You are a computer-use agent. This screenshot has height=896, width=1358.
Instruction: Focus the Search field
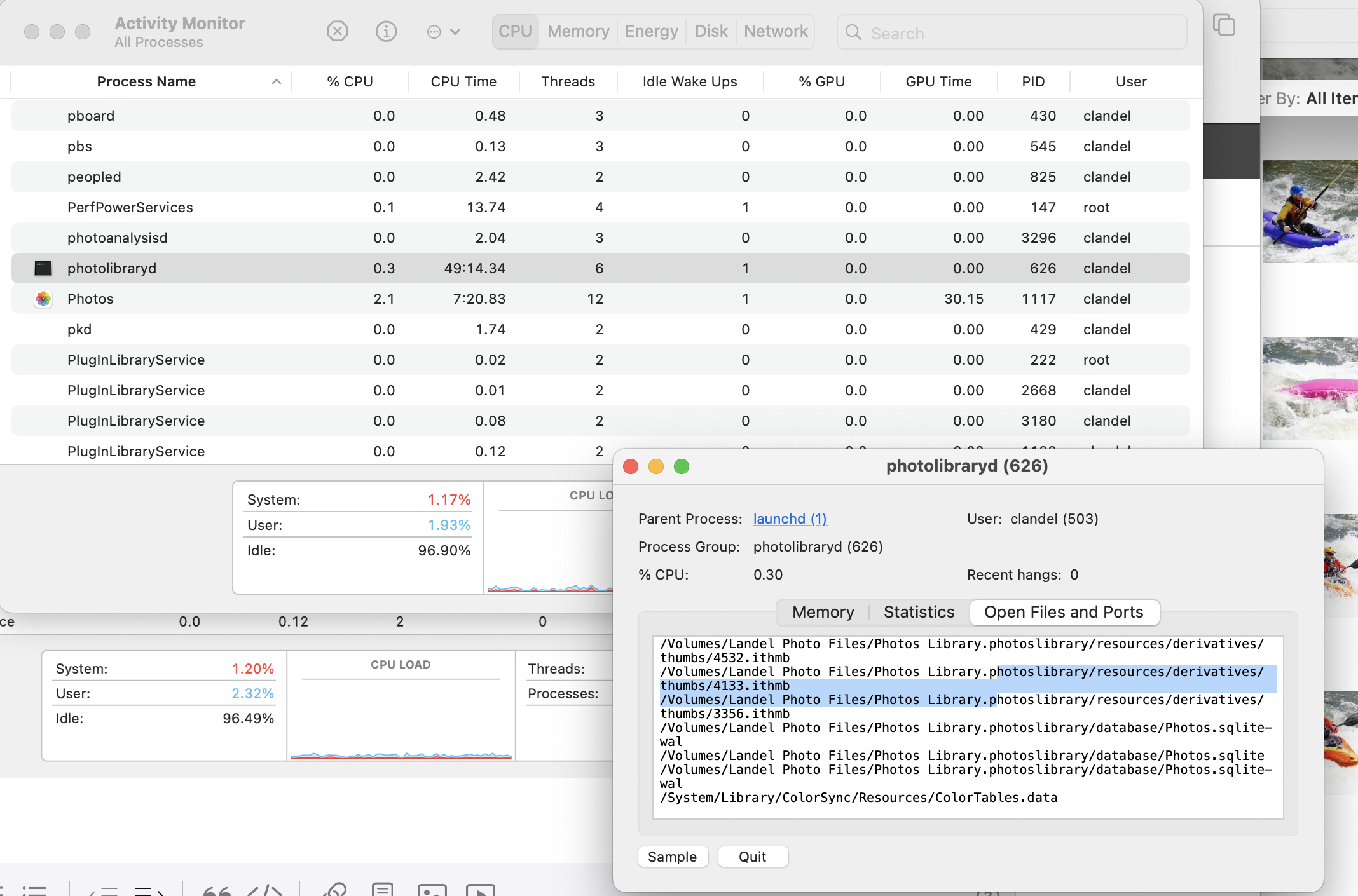(1012, 32)
